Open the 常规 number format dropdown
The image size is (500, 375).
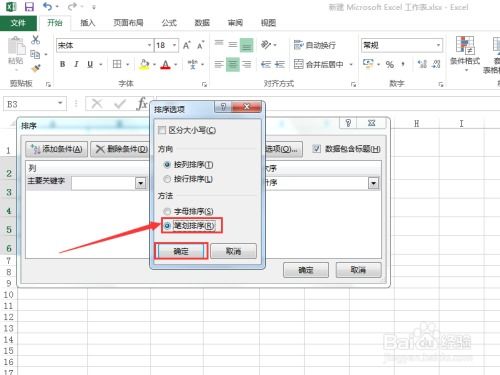click(438, 45)
